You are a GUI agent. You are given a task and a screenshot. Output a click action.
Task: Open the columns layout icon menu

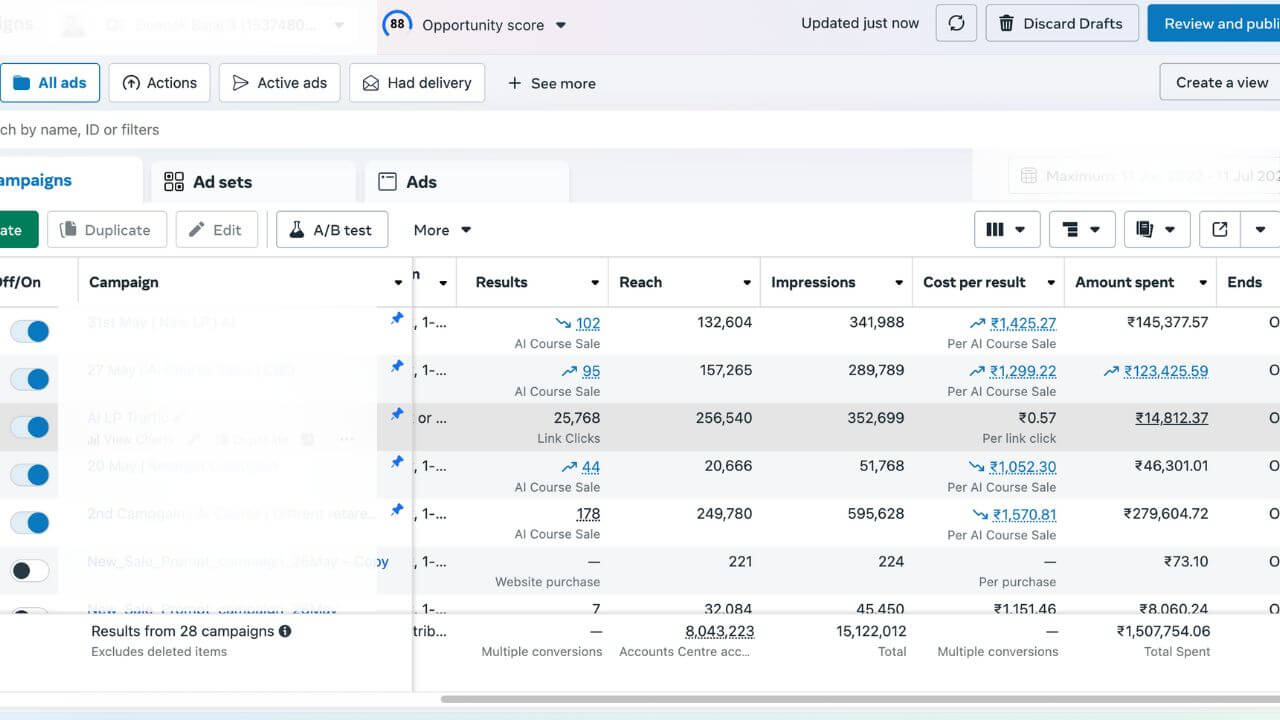[1006, 230]
